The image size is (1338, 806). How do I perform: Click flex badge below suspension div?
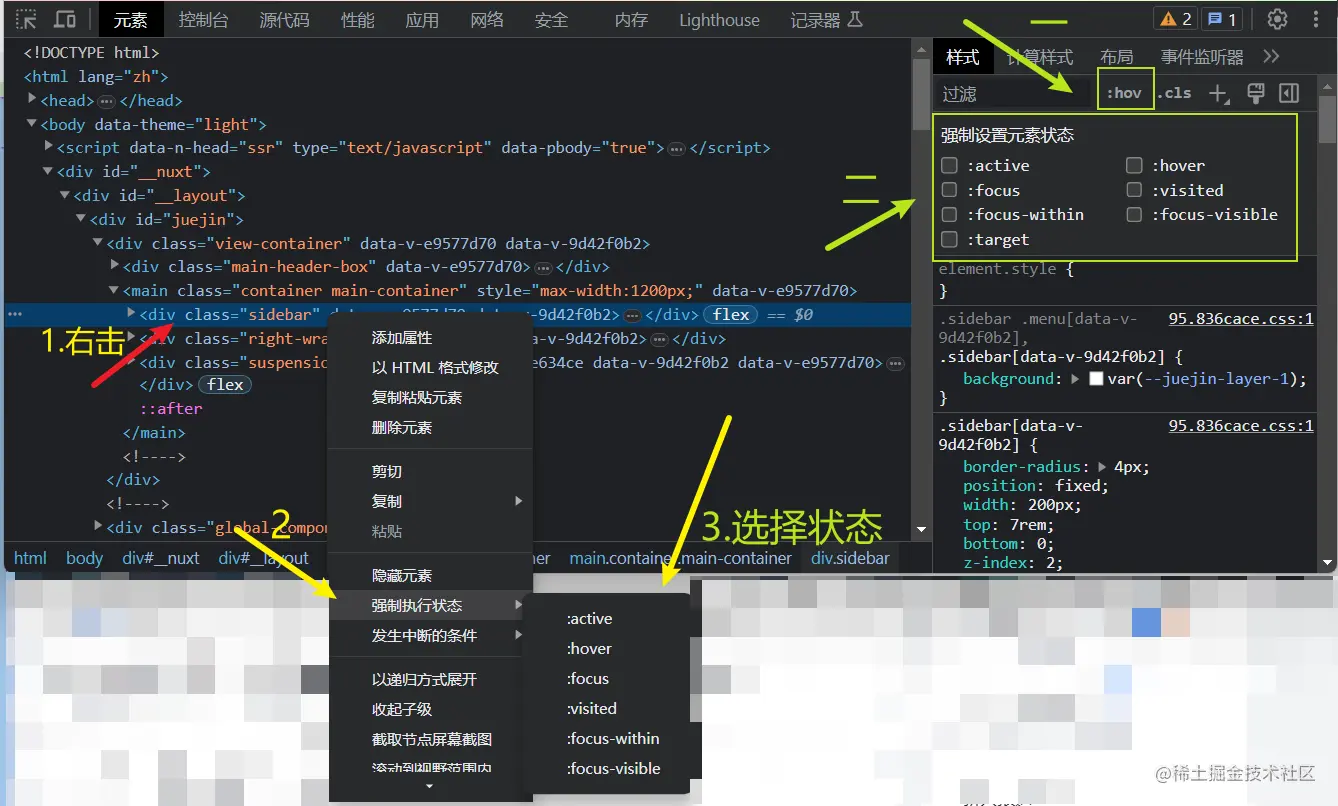point(226,385)
